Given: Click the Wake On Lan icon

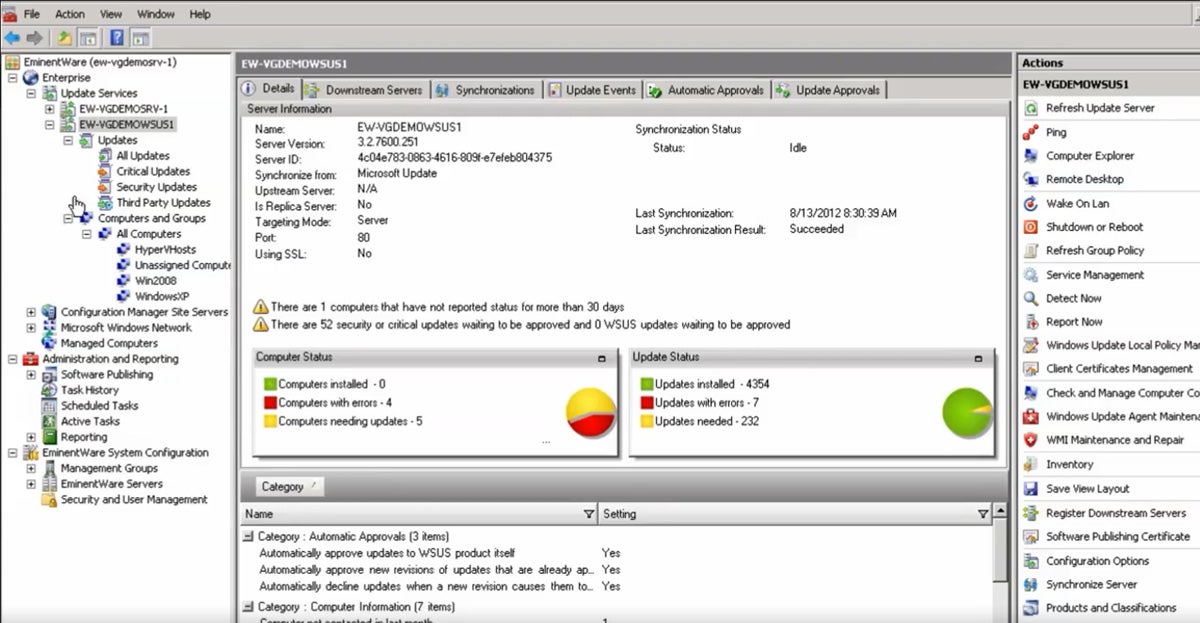Looking at the screenshot, I should [1030, 203].
